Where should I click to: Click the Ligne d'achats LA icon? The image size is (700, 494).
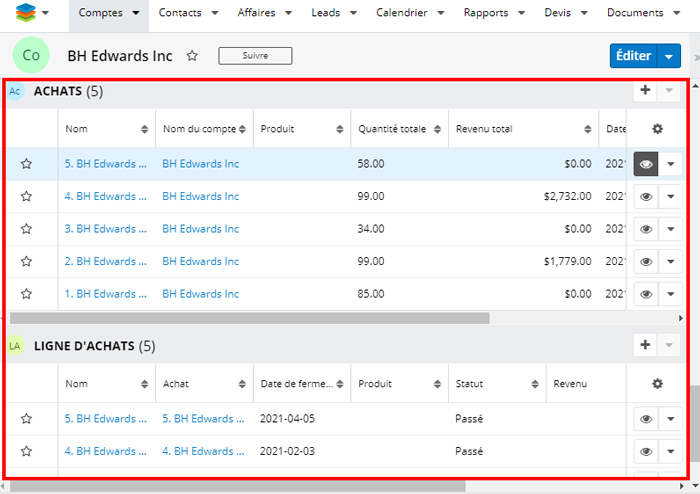tap(15, 346)
